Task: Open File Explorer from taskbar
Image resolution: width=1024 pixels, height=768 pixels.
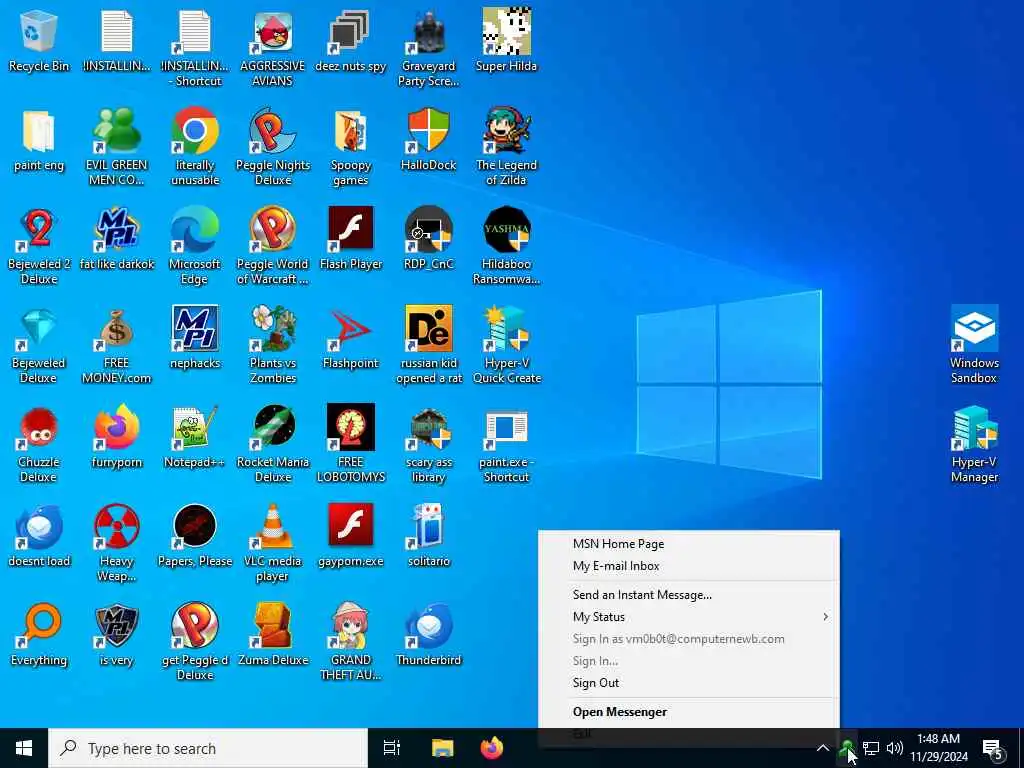Action: [442, 748]
